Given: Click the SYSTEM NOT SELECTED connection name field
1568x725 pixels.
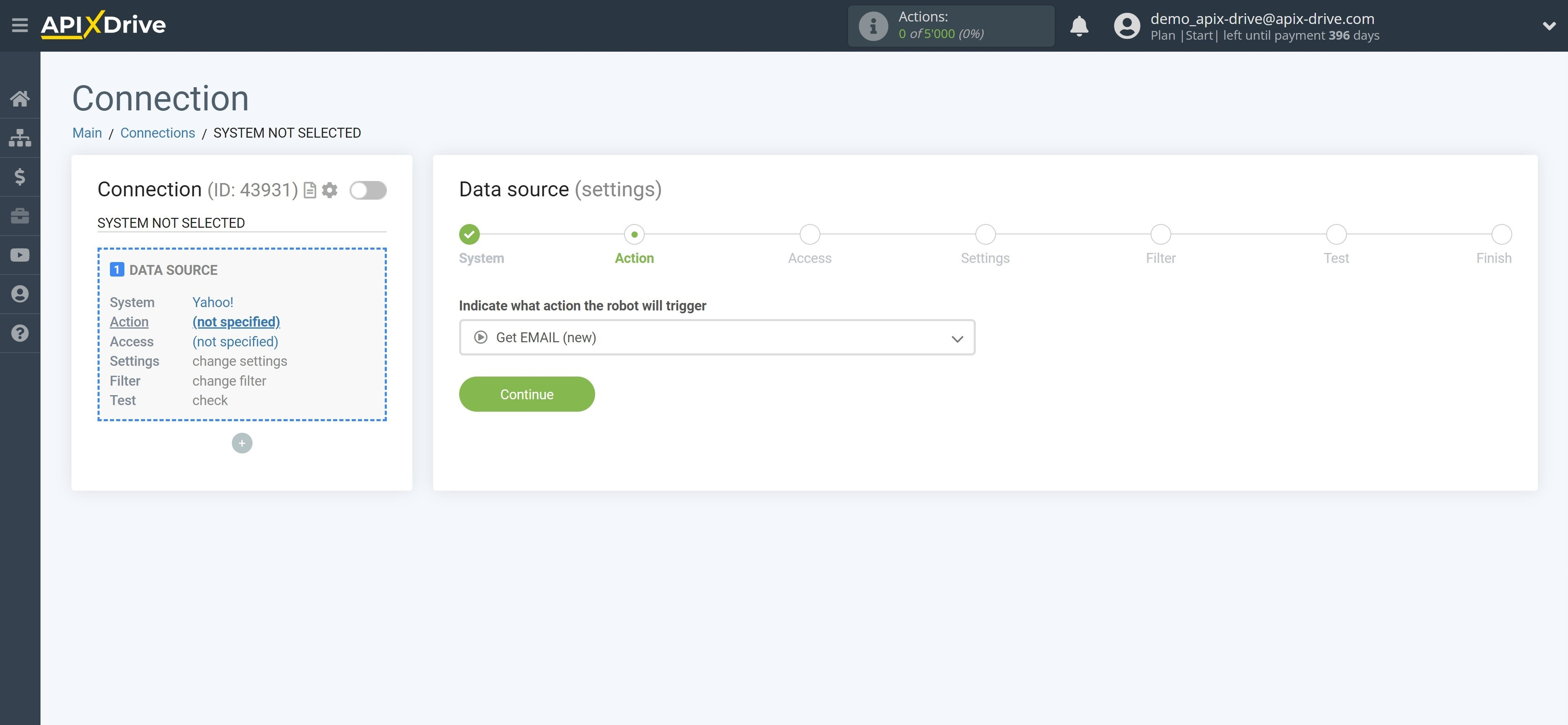Looking at the screenshot, I should [x=242, y=223].
